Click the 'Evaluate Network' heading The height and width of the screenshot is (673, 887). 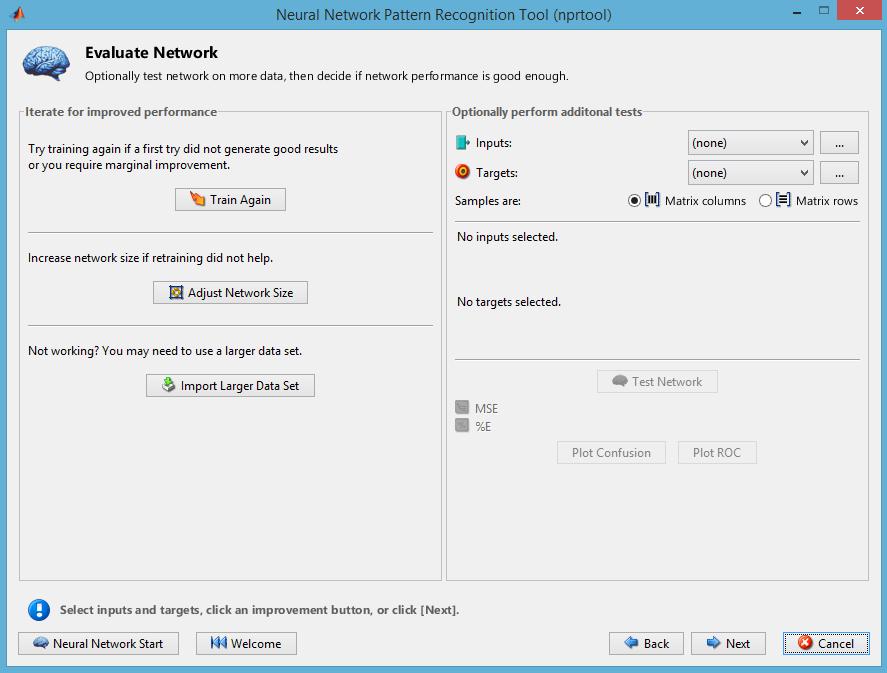[151, 53]
